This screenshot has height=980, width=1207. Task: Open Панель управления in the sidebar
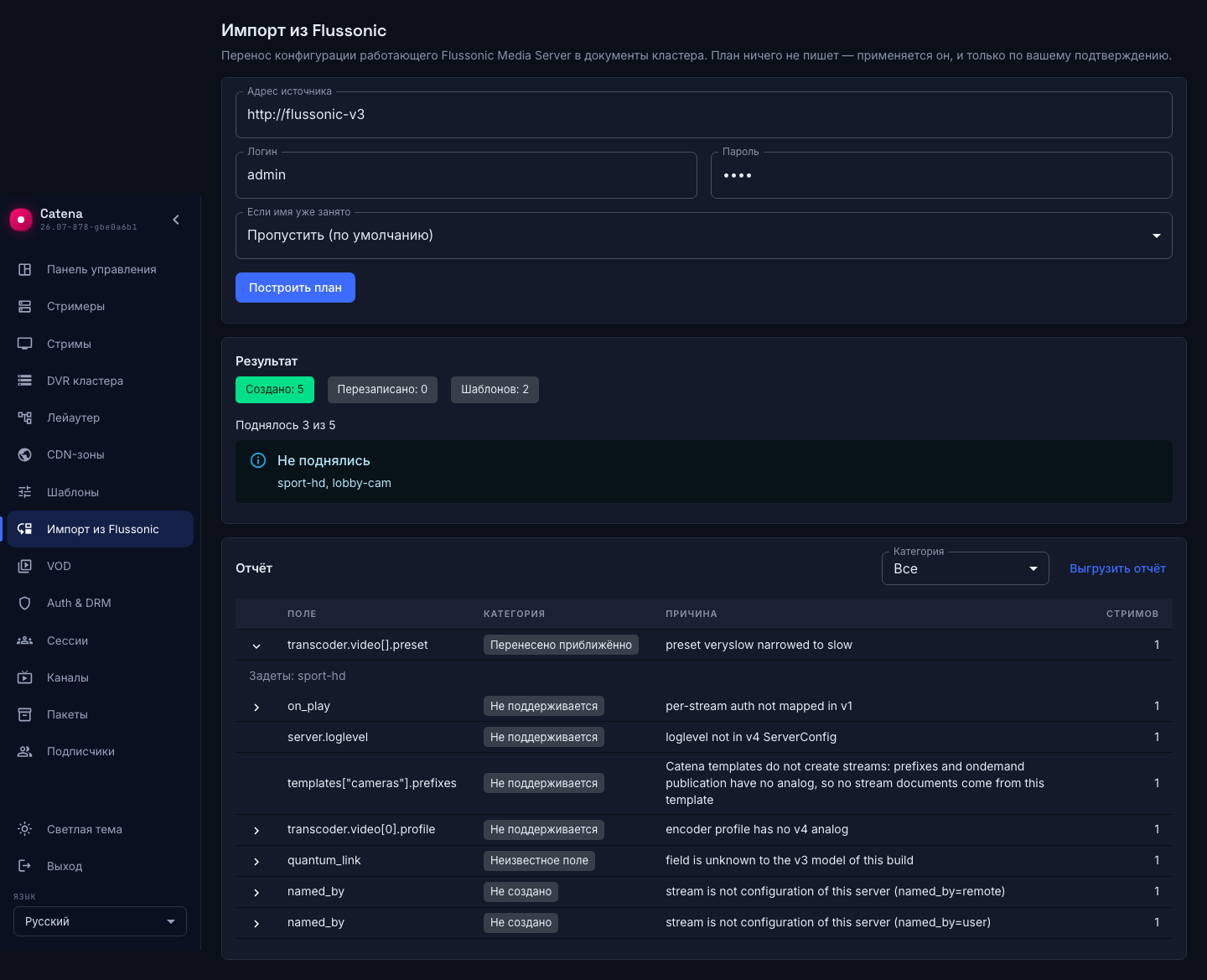101,269
